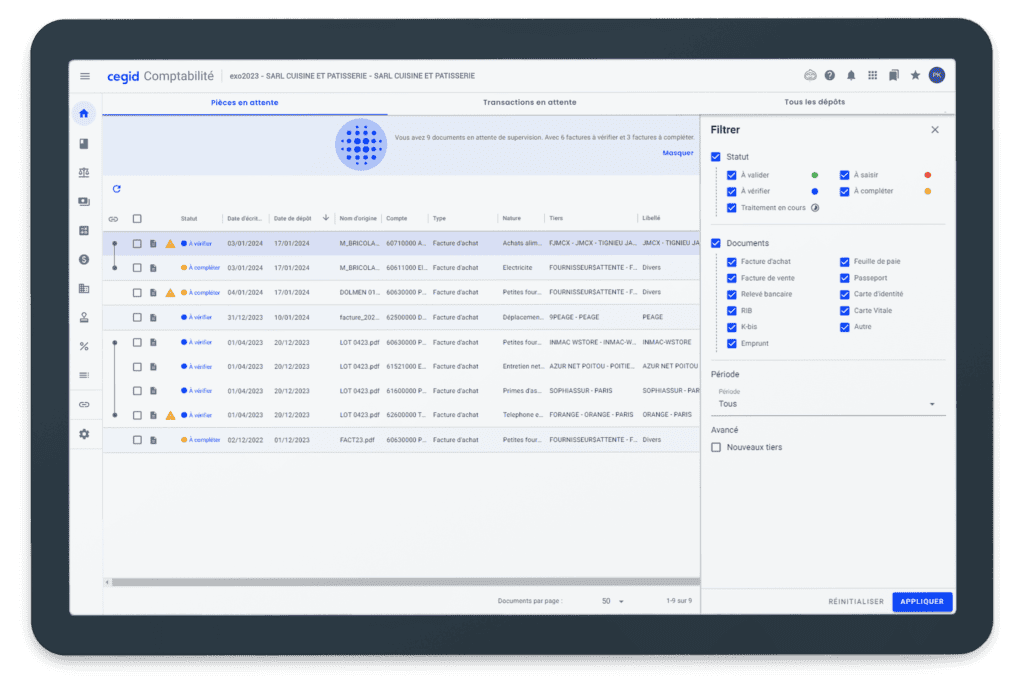This screenshot has height=676, width=1024.
Task: Click the percent icon in sidebar
Action: (x=84, y=346)
